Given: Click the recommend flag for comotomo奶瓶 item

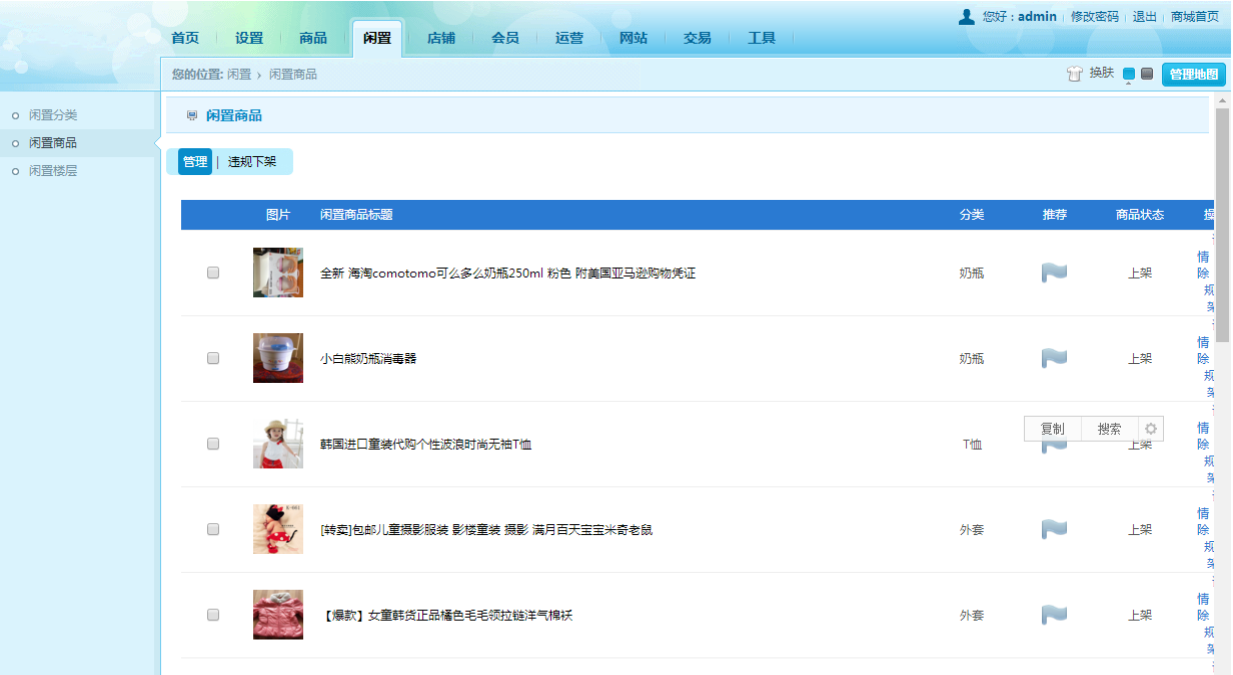Looking at the screenshot, I should coord(1054,273).
